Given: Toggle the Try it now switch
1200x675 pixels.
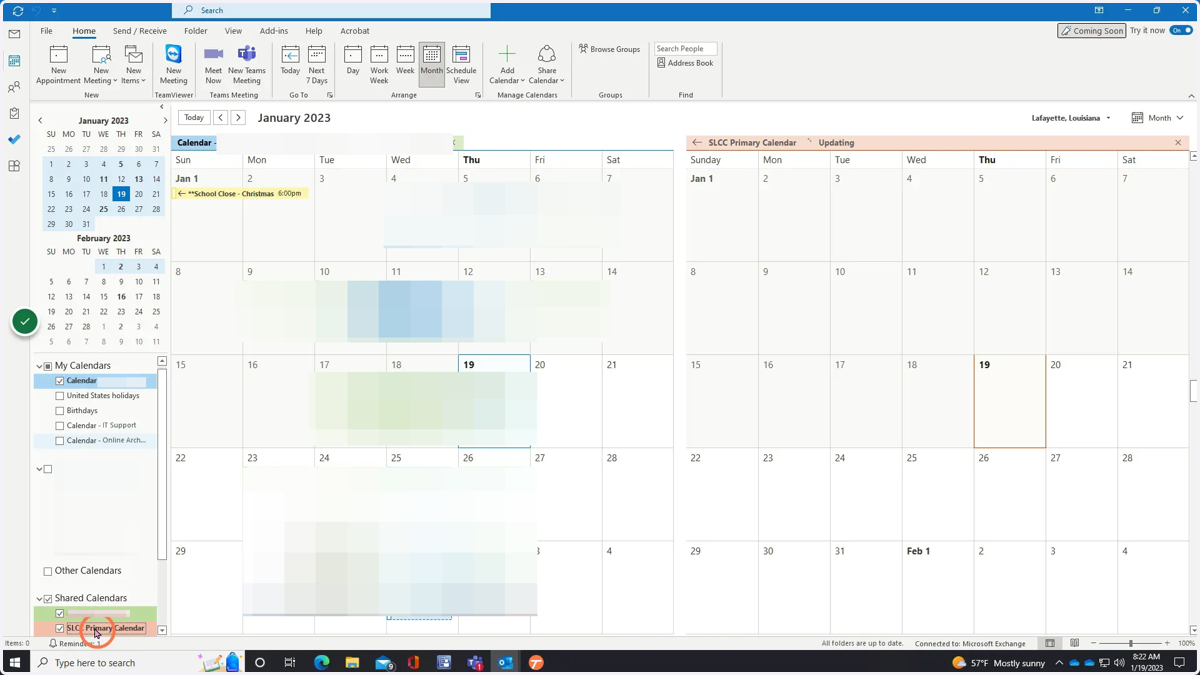Looking at the screenshot, I should pyautogui.click(x=1181, y=31).
